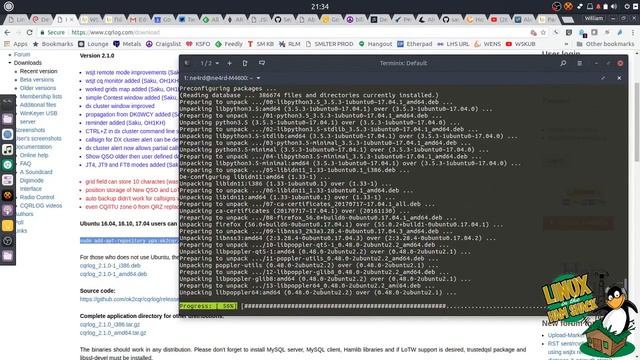Open the CQRLOG videos sidebar link

click(x=41, y=205)
